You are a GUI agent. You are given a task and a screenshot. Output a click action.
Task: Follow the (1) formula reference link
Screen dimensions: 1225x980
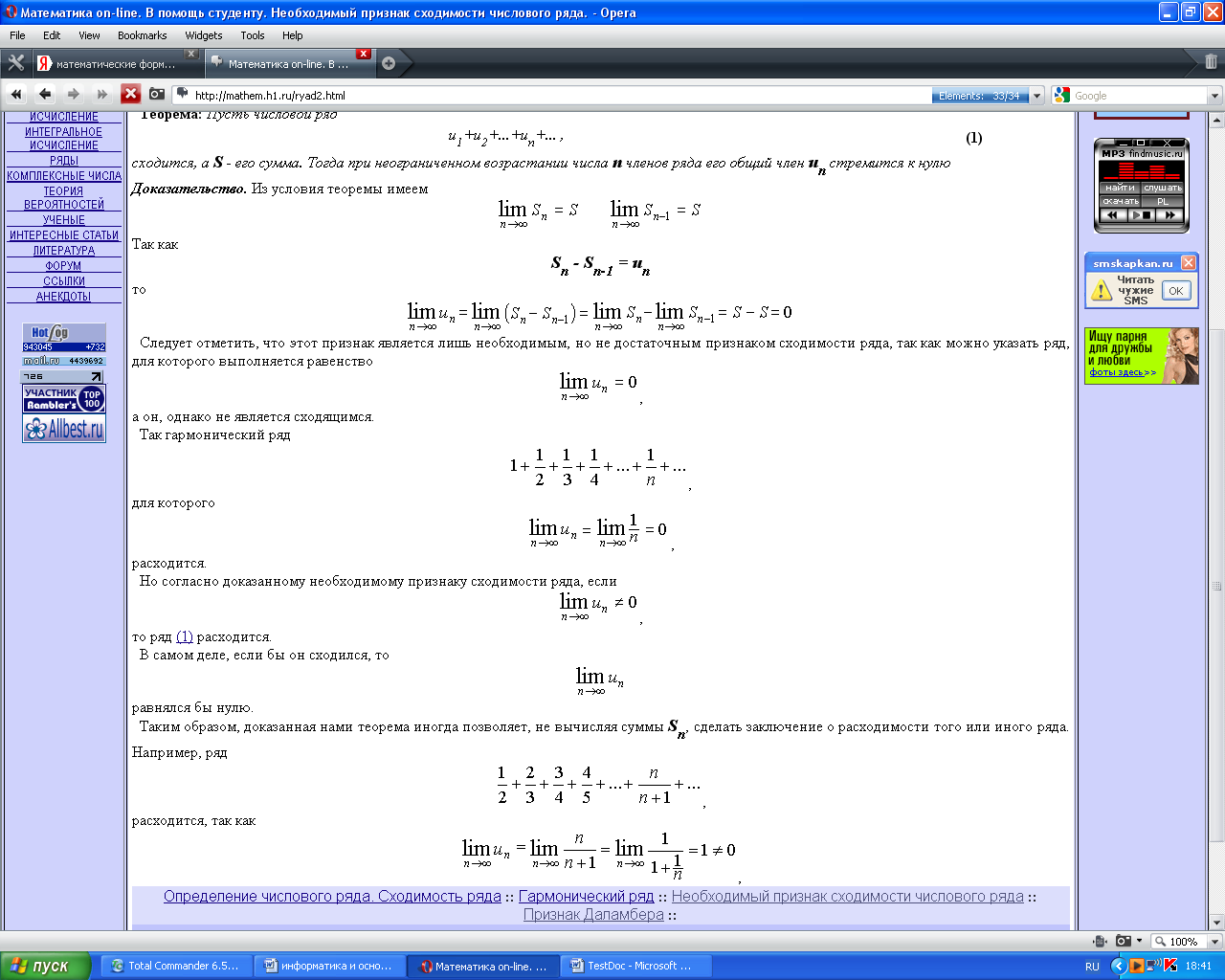185,636
